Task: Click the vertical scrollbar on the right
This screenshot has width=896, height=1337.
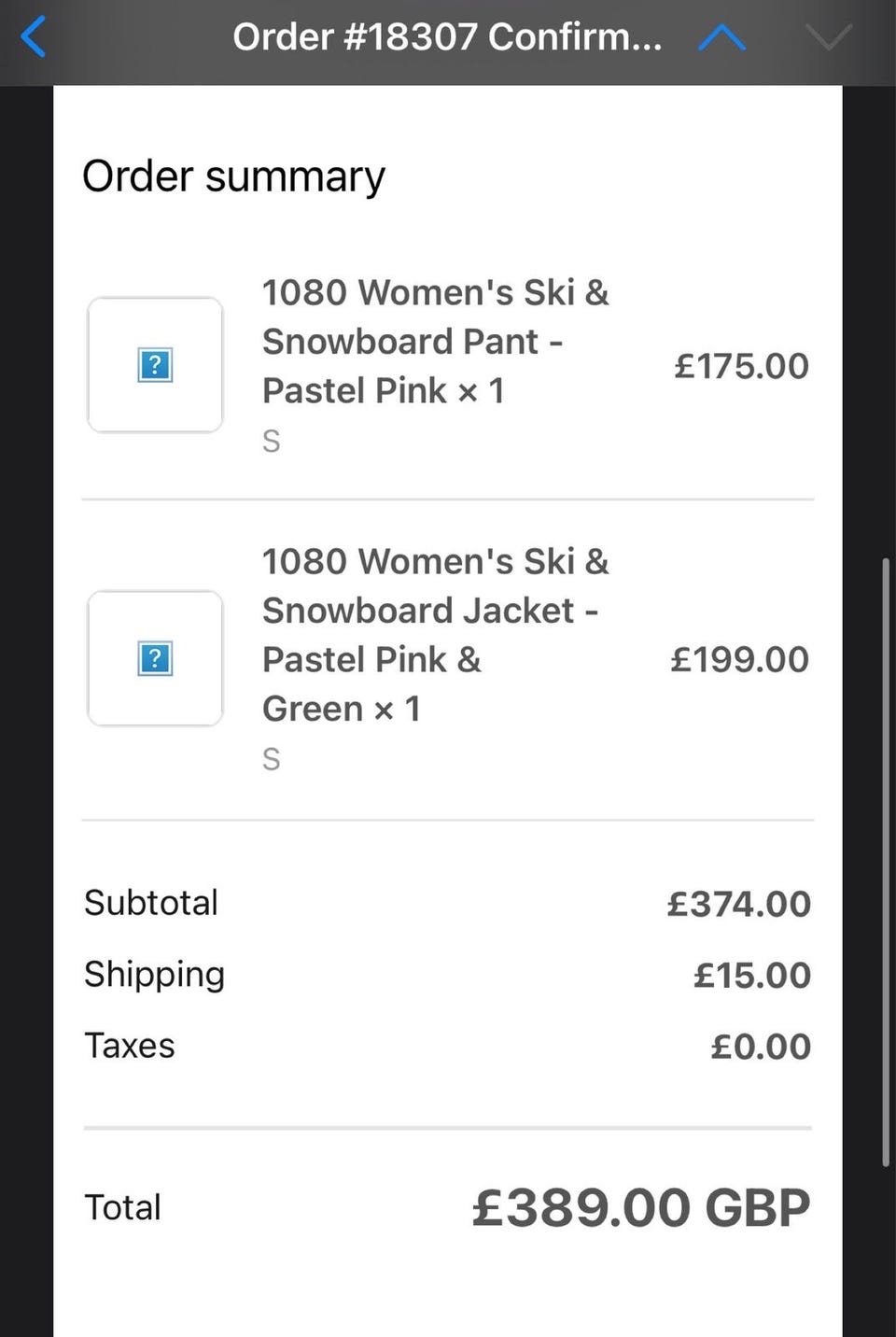Action: click(x=886, y=861)
